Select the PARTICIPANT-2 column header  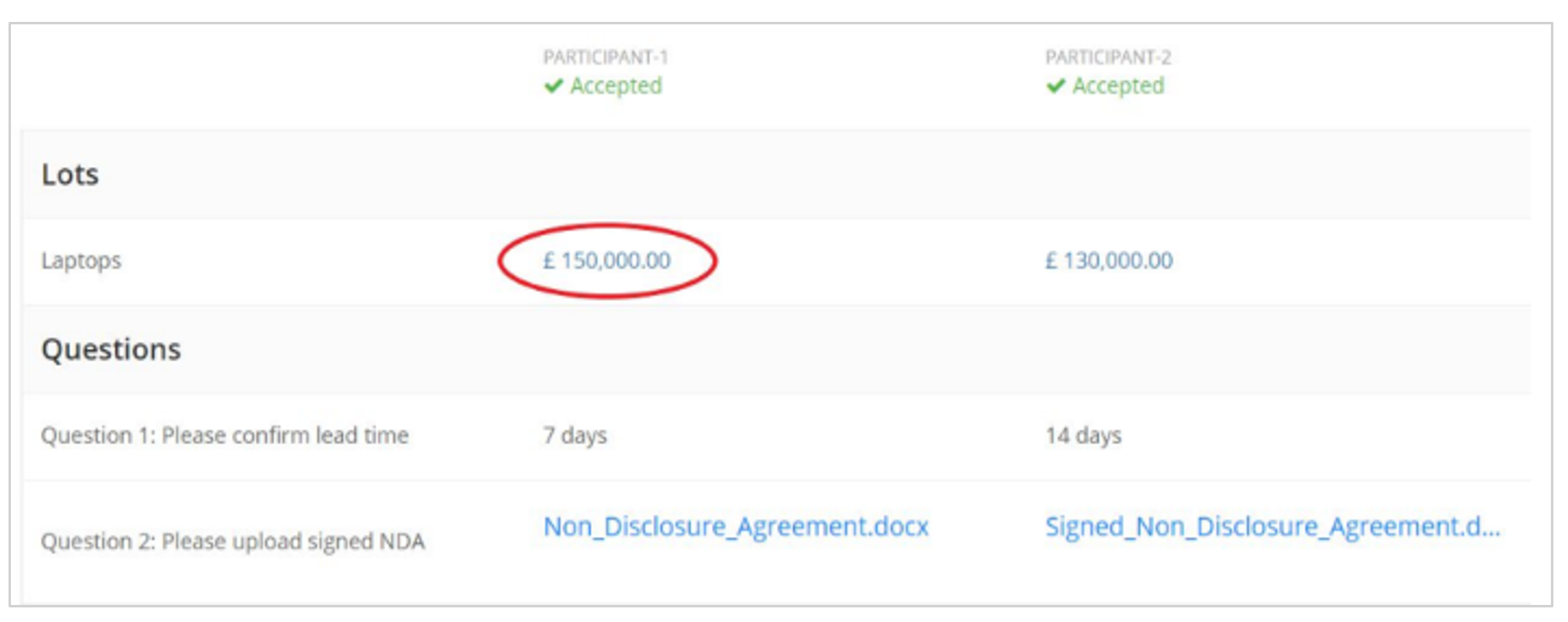pyautogui.click(x=1108, y=57)
